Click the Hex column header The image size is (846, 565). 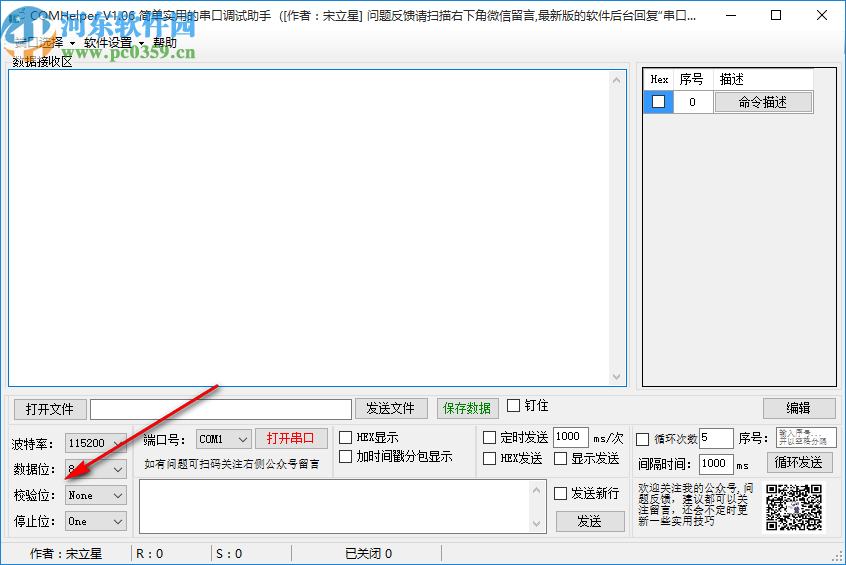(x=659, y=79)
